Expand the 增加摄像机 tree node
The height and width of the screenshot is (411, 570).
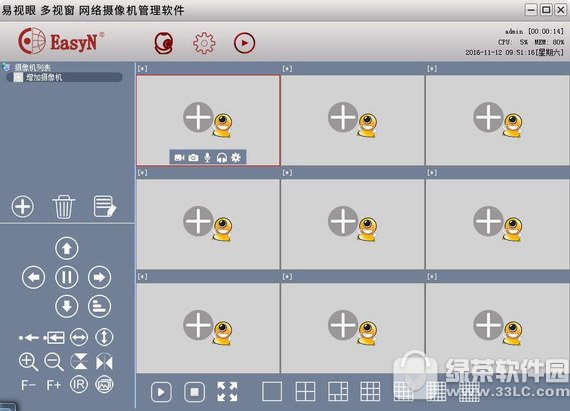click(x=18, y=77)
